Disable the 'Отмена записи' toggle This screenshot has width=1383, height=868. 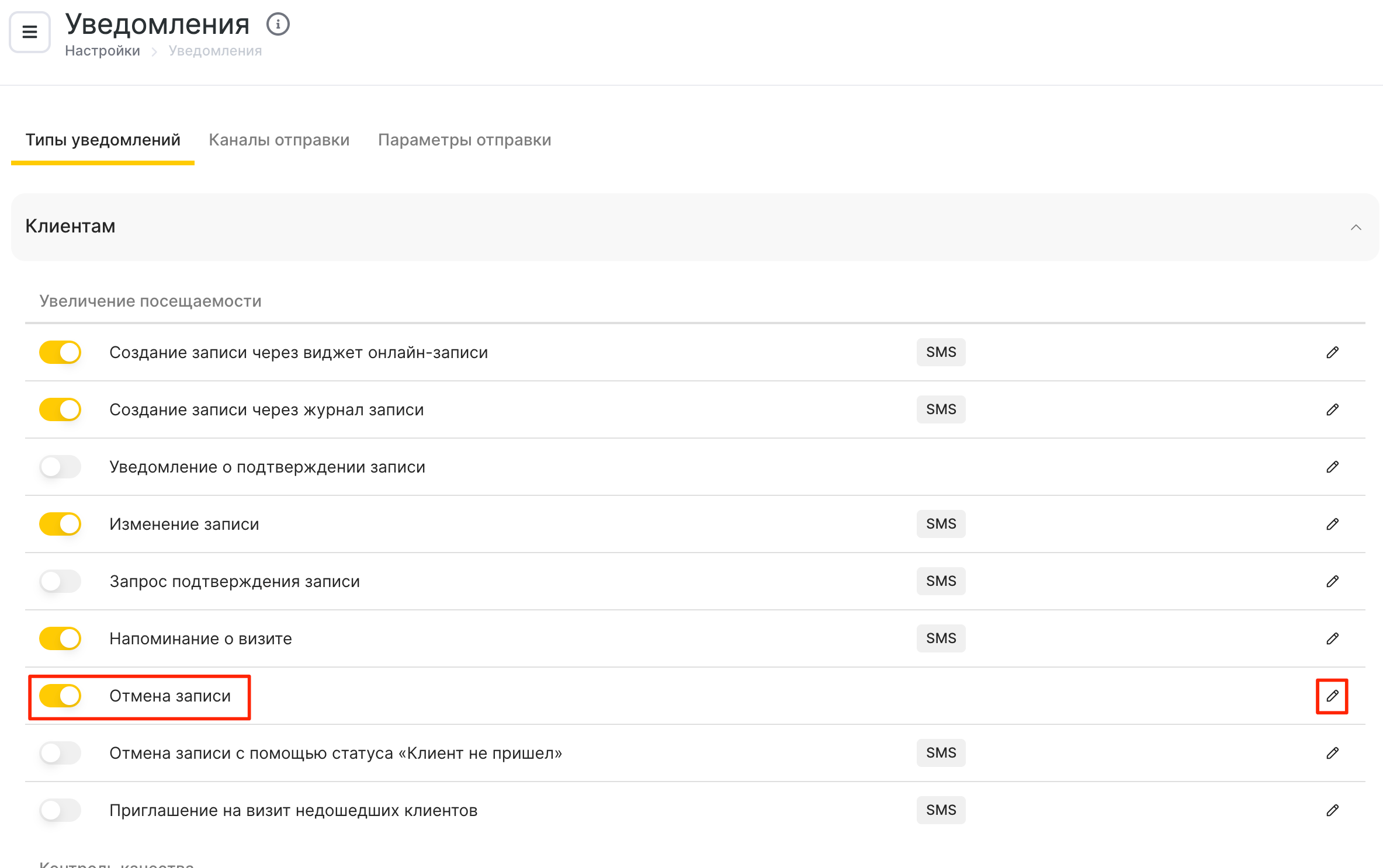point(60,696)
